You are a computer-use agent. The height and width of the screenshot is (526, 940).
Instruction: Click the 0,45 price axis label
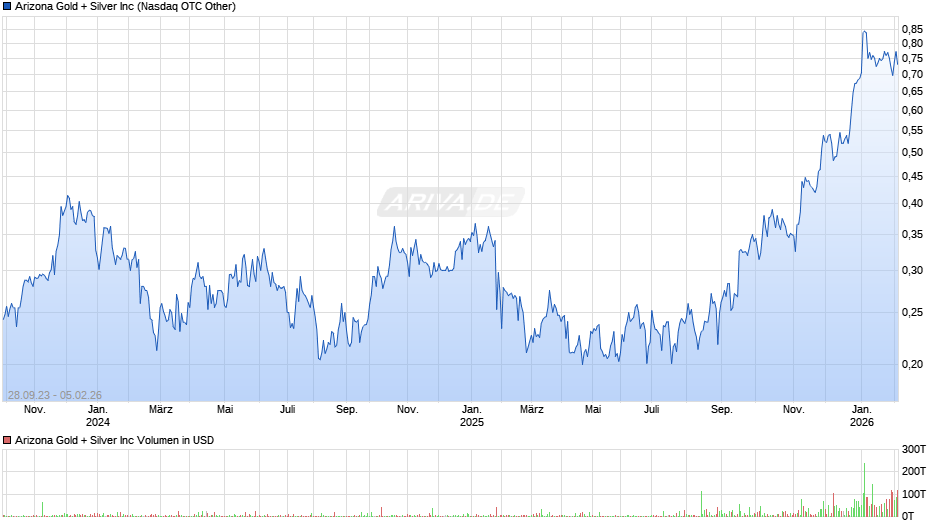coord(912,176)
